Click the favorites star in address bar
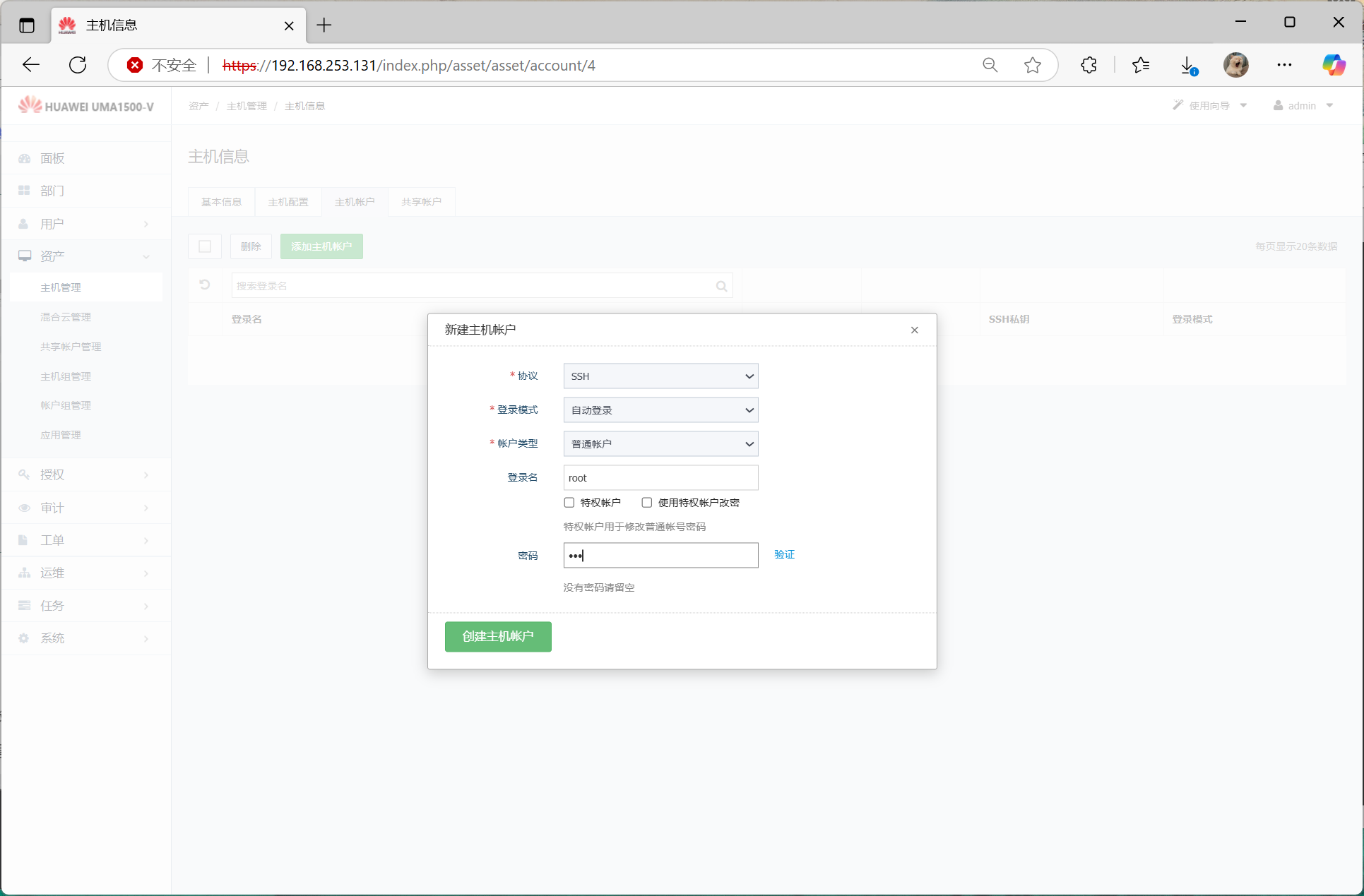This screenshot has width=1364, height=896. tap(1032, 65)
